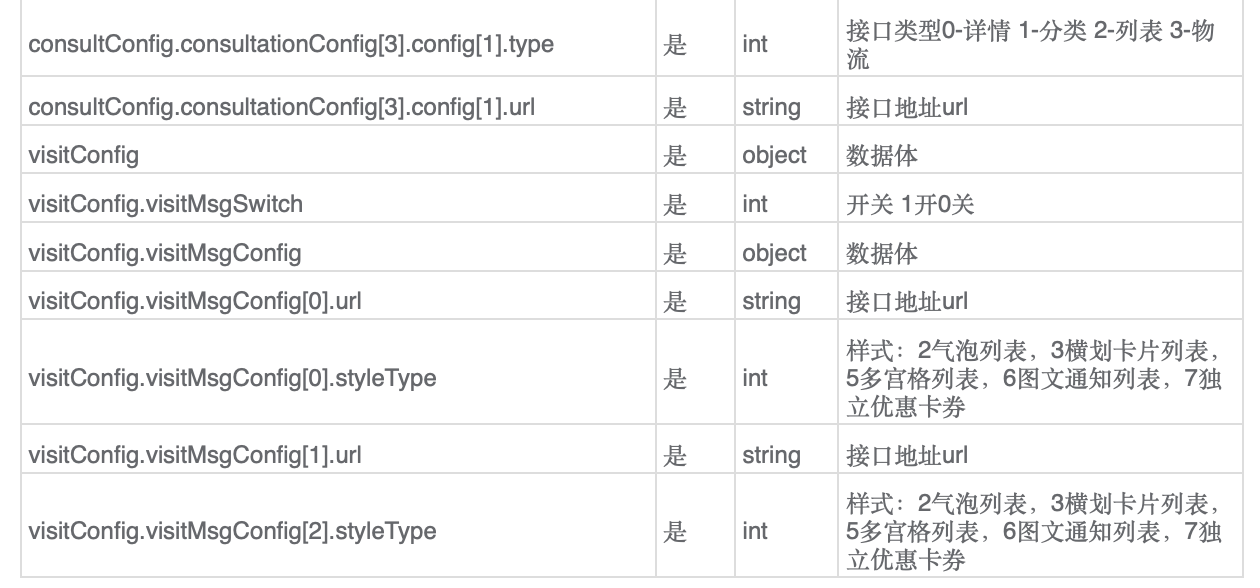Click 'int' type in visitMsgSwitch row
The image size is (1260, 588).
click(x=754, y=205)
